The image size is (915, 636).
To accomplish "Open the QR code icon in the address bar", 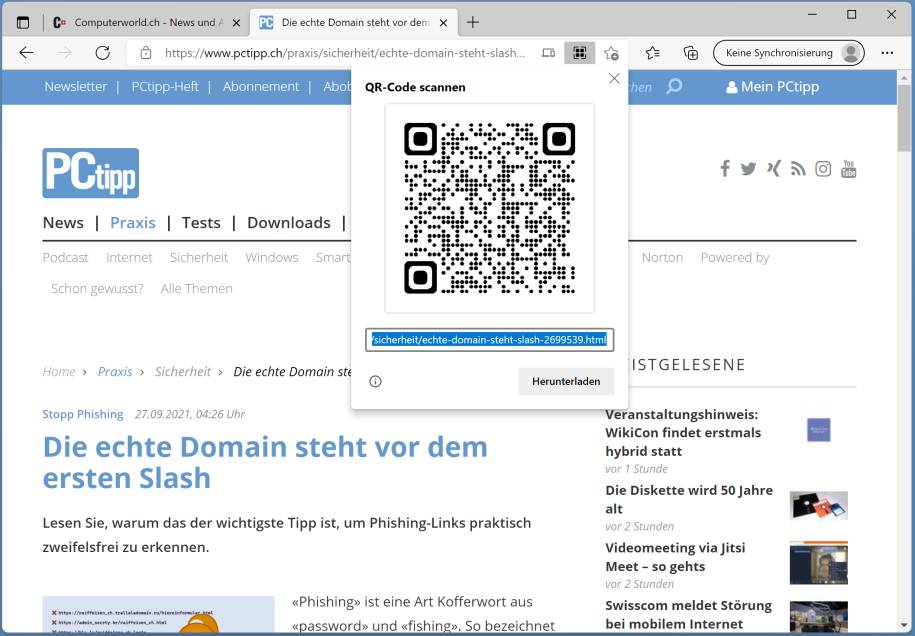I will [580, 53].
